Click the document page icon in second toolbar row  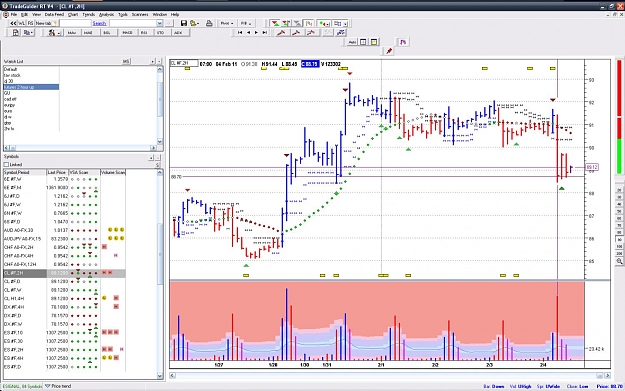[x=15, y=33]
